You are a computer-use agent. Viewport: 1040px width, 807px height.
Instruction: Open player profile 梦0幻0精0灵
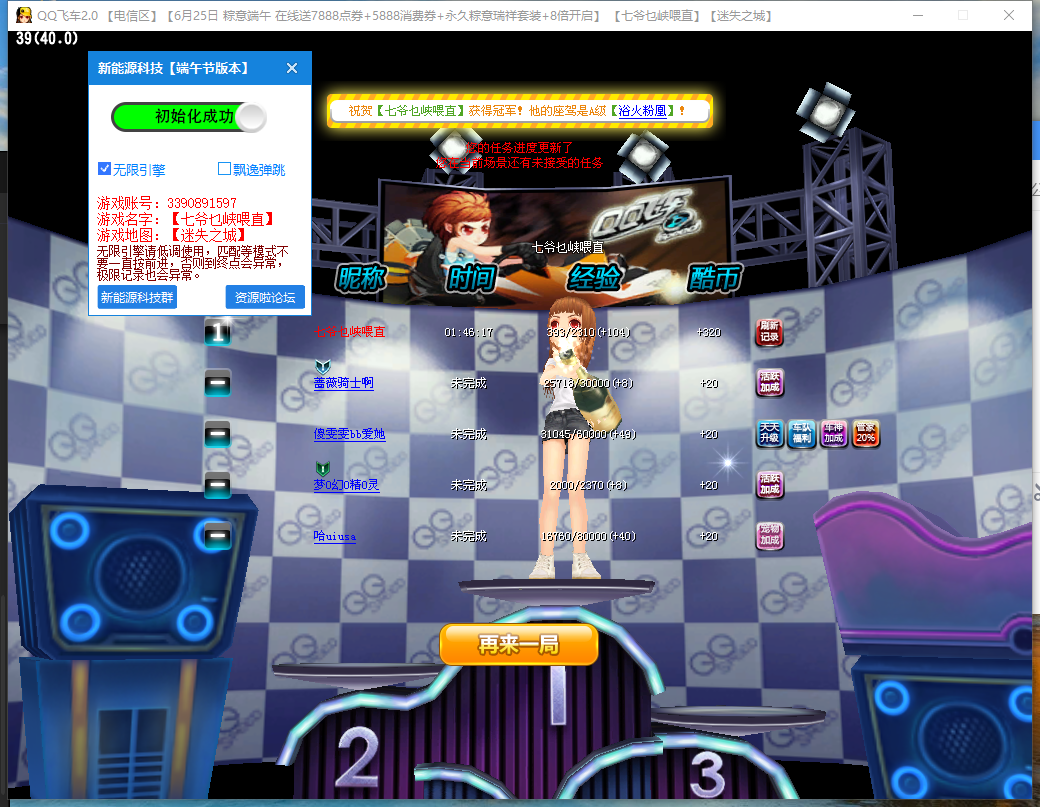(346, 485)
